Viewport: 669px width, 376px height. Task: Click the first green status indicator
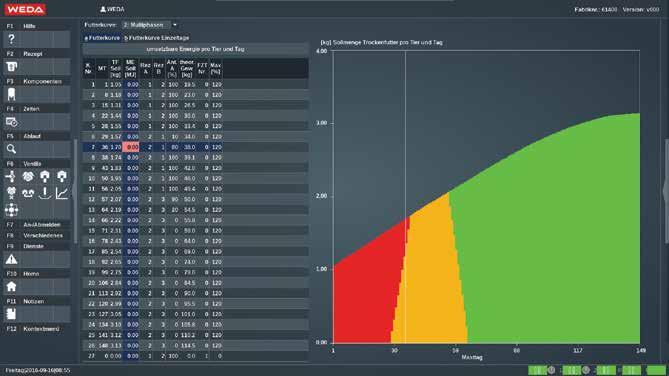[x=537, y=370]
